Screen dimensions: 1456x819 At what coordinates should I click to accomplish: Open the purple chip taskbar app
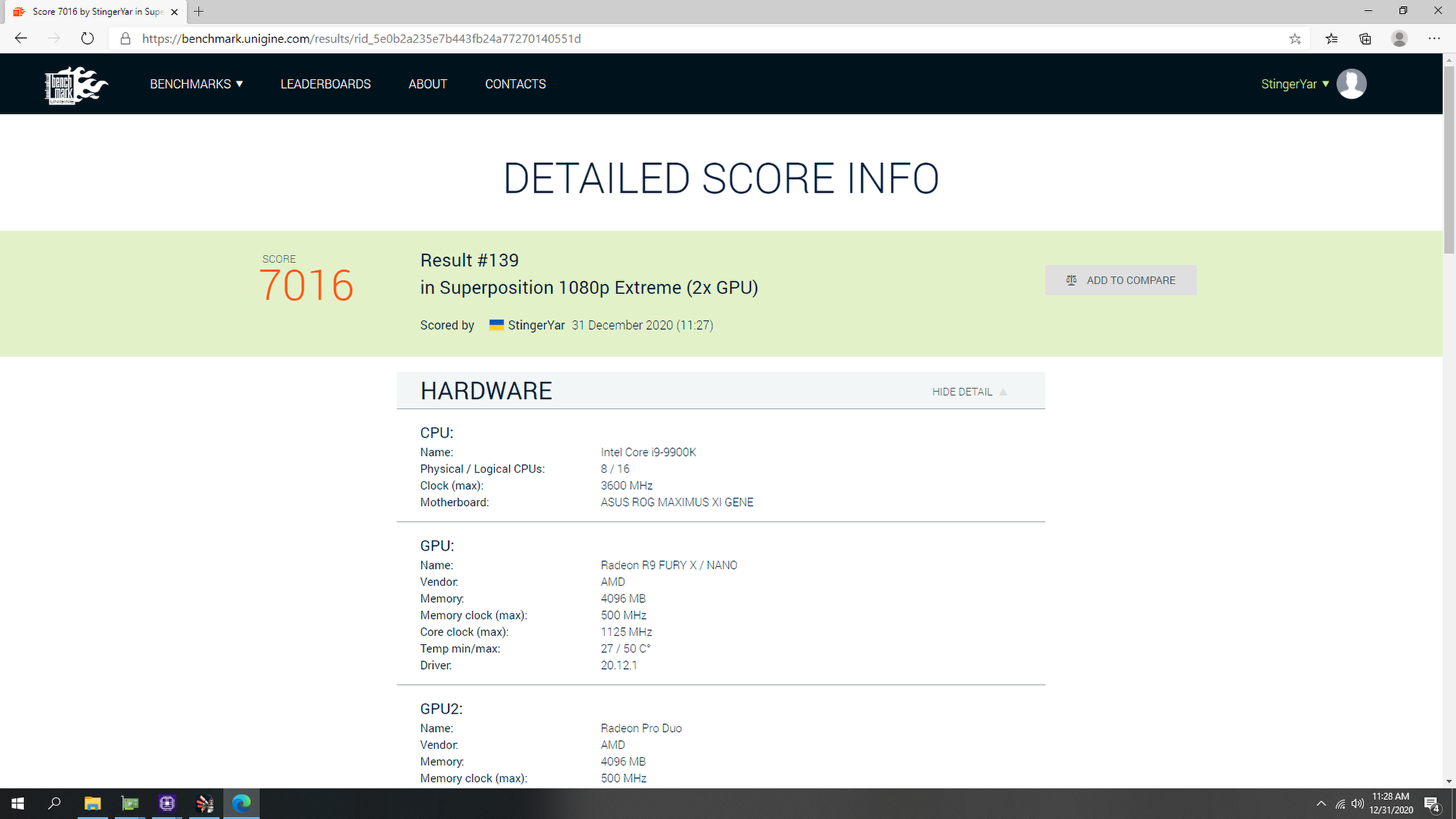tap(168, 804)
